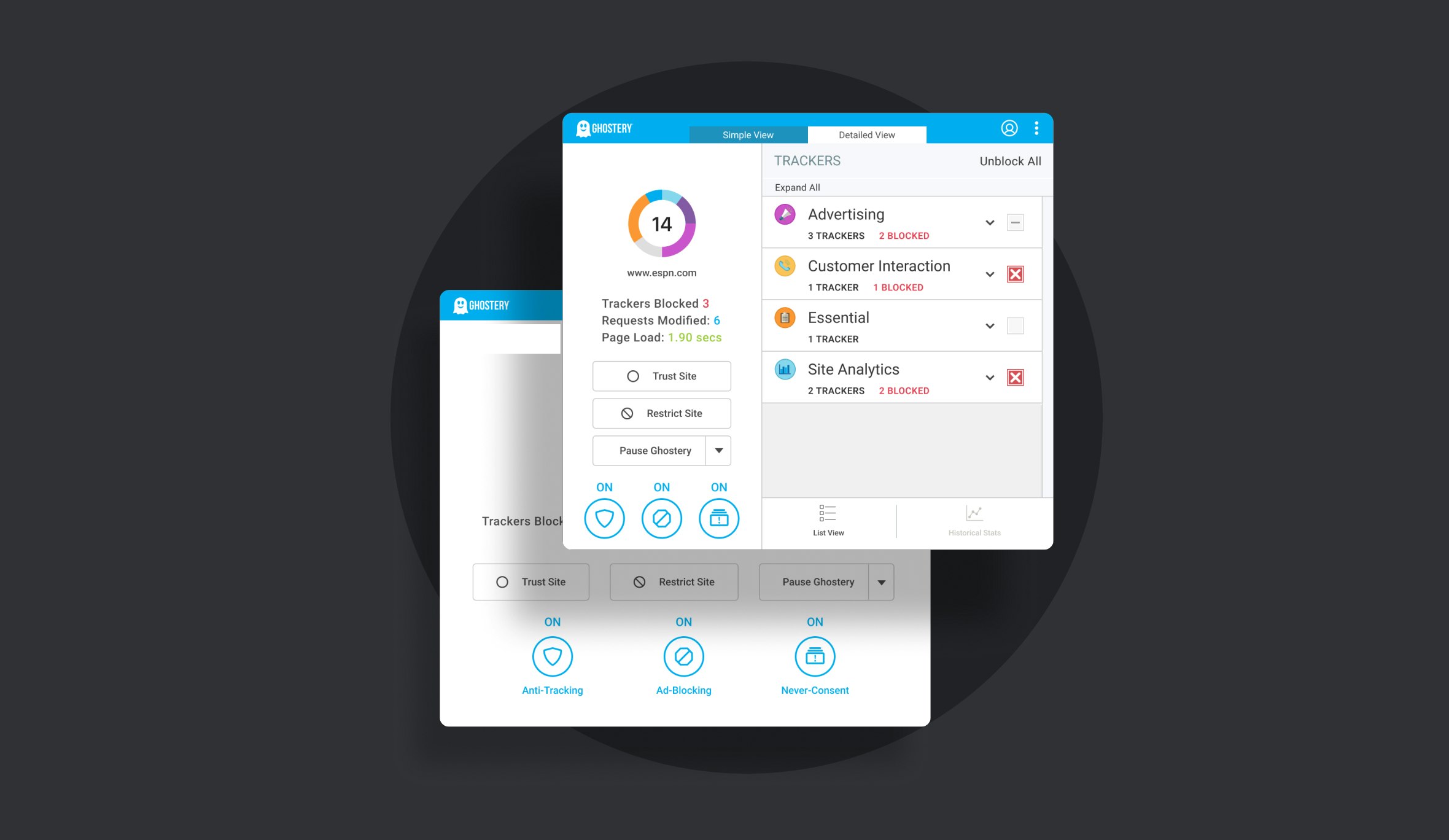The width and height of the screenshot is (1449, 840).
Task: Click the Unblock All button
Action: click(1009, 161)
